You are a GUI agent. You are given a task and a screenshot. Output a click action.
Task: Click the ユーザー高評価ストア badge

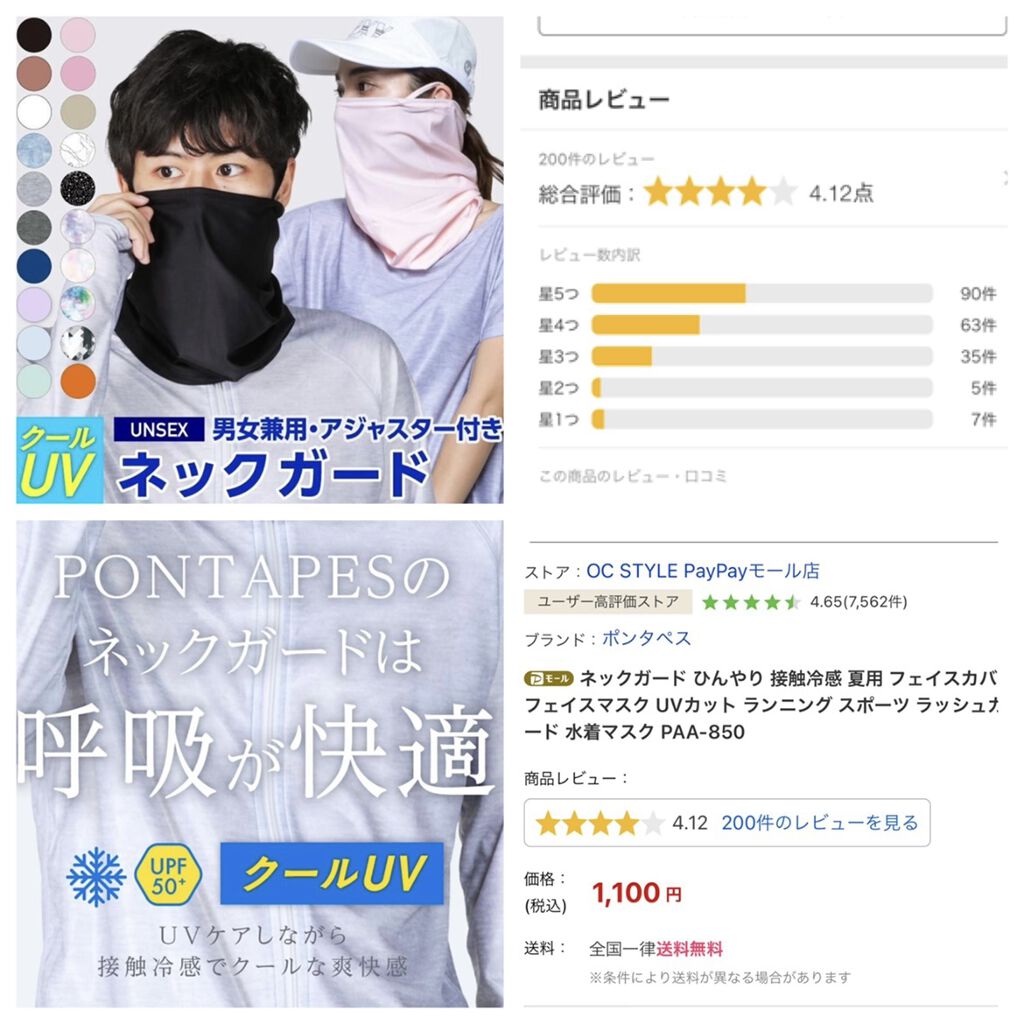point(607,601)
